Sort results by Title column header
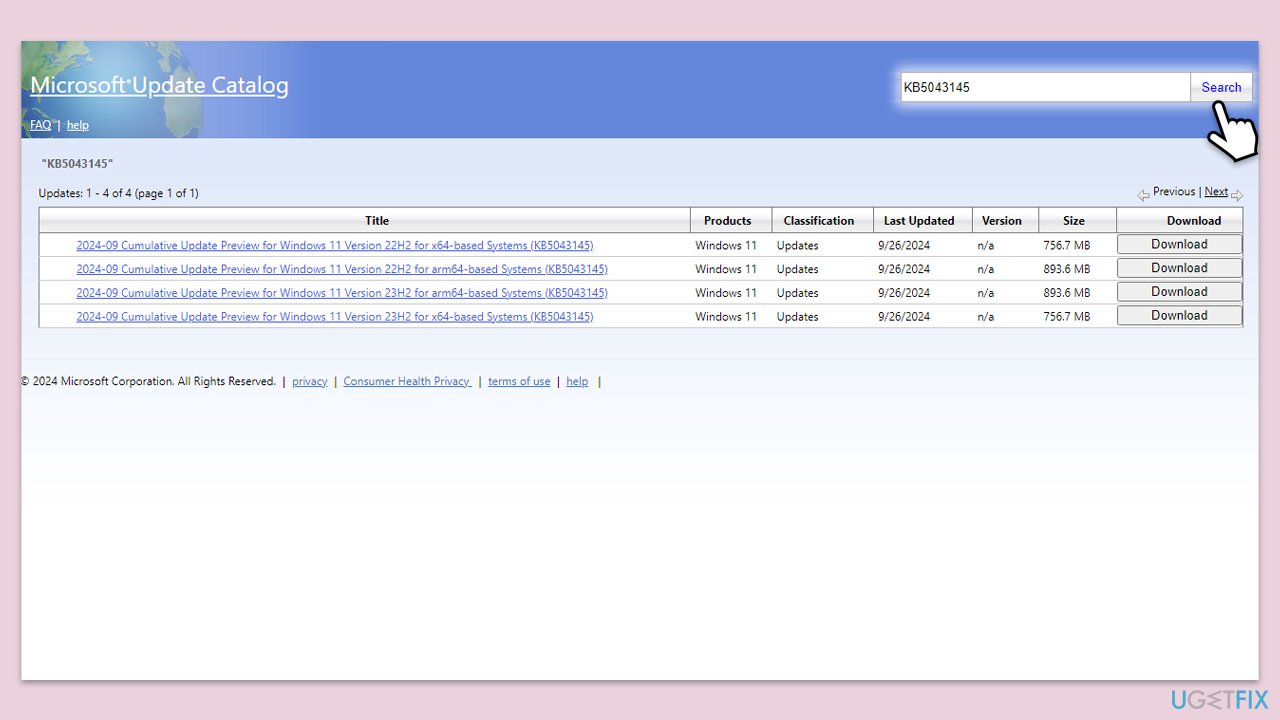1280x720 pixels. 377,221
